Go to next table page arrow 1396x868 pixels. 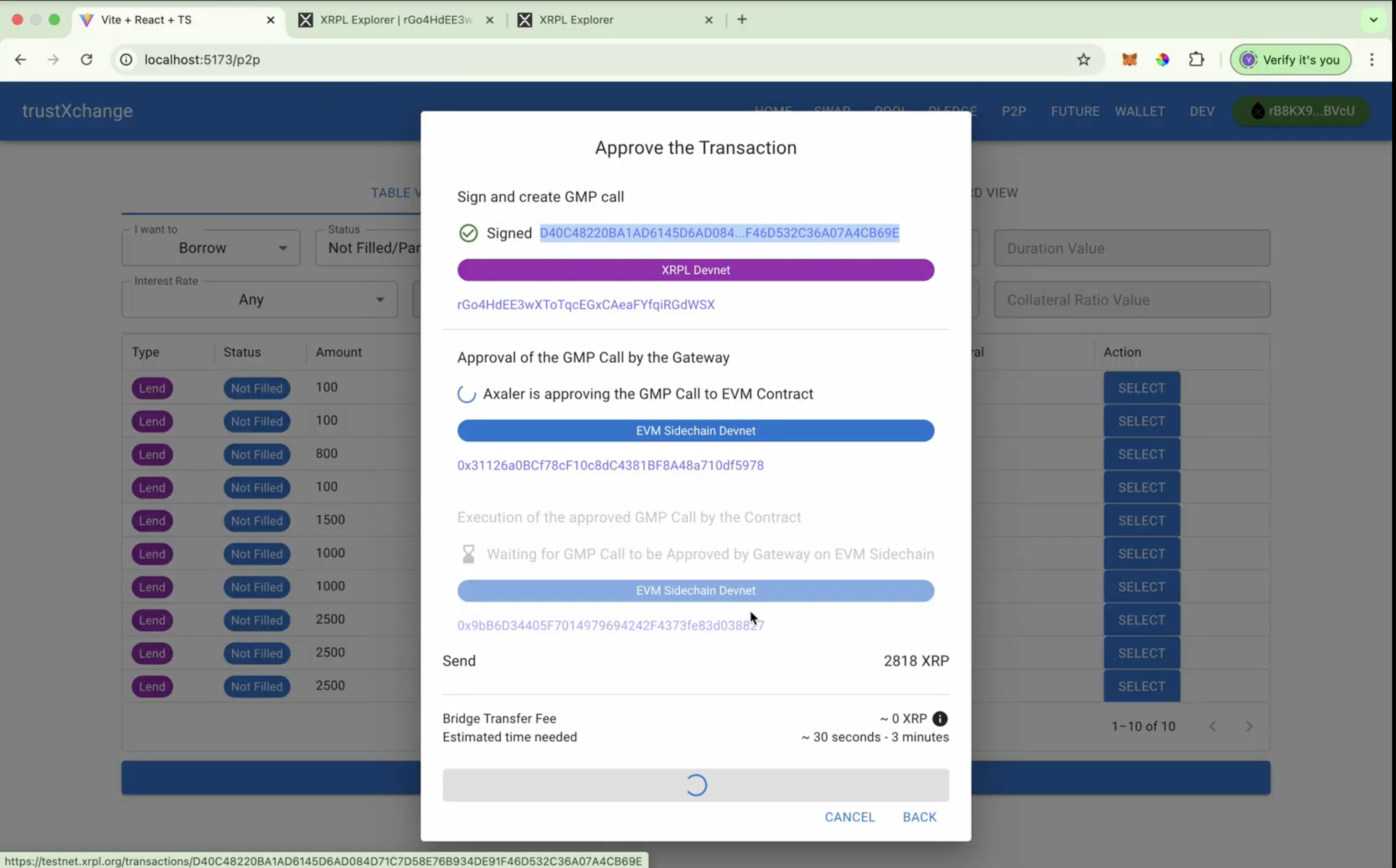point(1249,726)
